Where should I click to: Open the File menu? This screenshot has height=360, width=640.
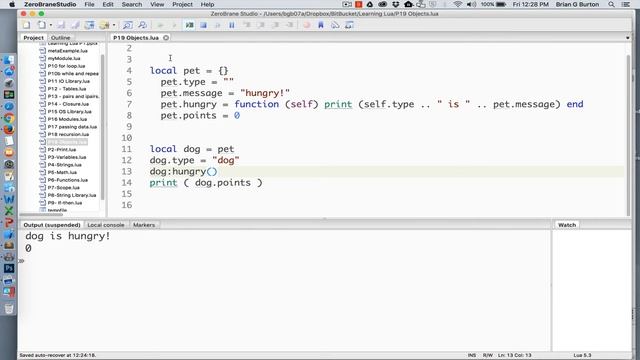click(89, 4)
